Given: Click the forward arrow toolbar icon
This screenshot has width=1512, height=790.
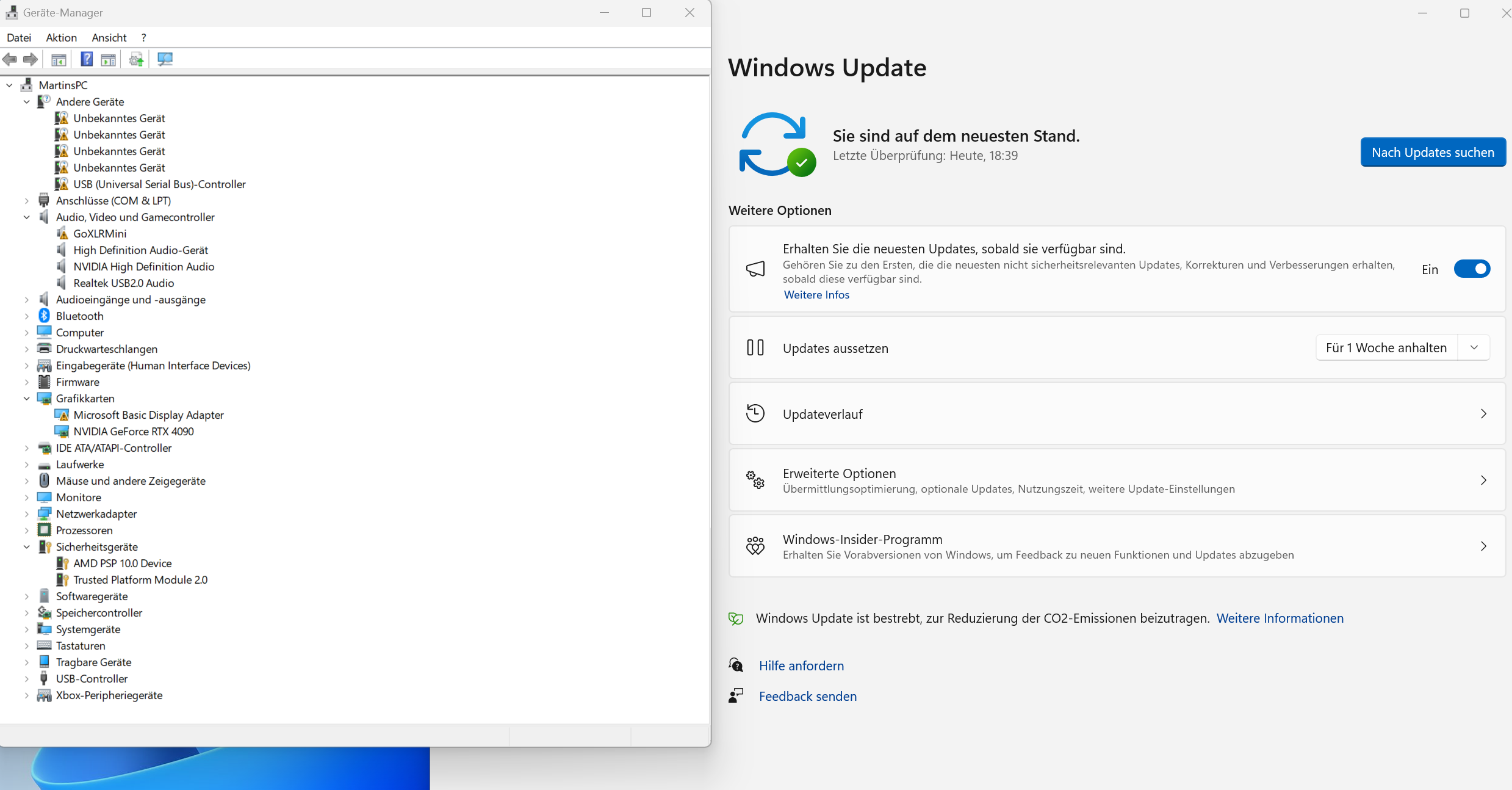Looking at the screenshot, I should 31,59.
